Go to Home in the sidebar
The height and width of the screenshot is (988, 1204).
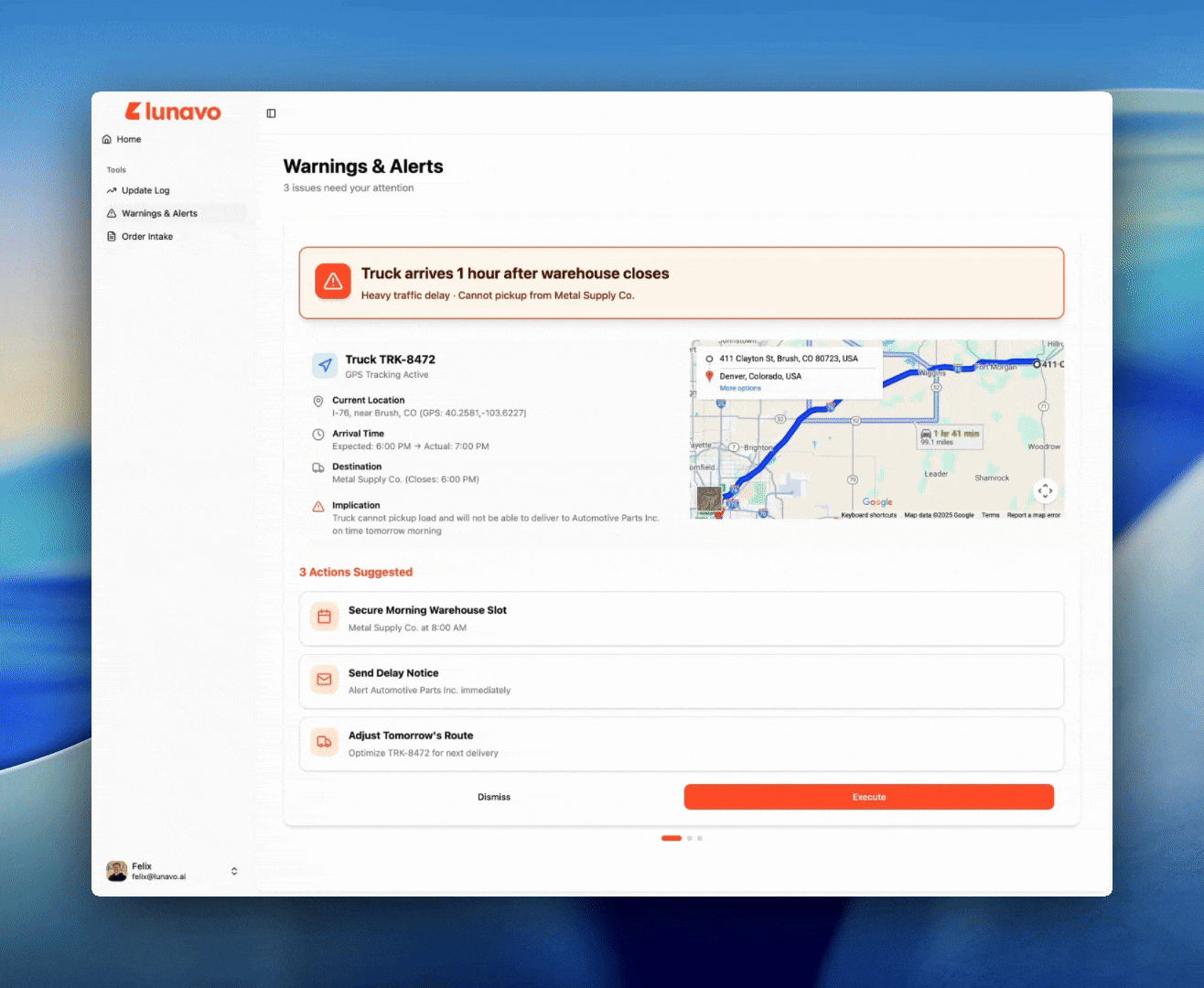128,140
